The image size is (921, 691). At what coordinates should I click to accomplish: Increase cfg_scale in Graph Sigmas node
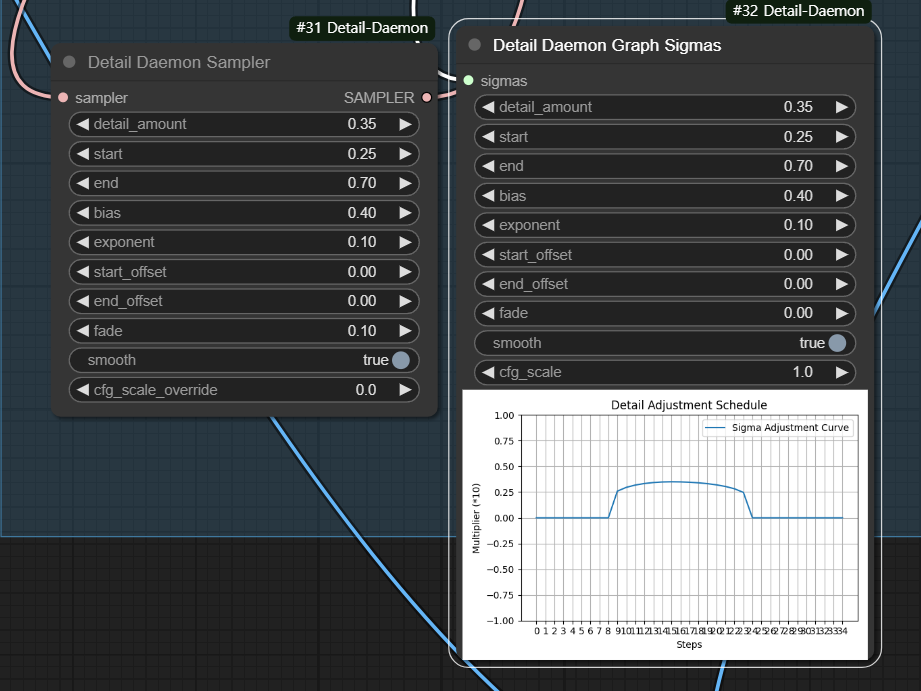pyautogui.click(x=842, y=372)
